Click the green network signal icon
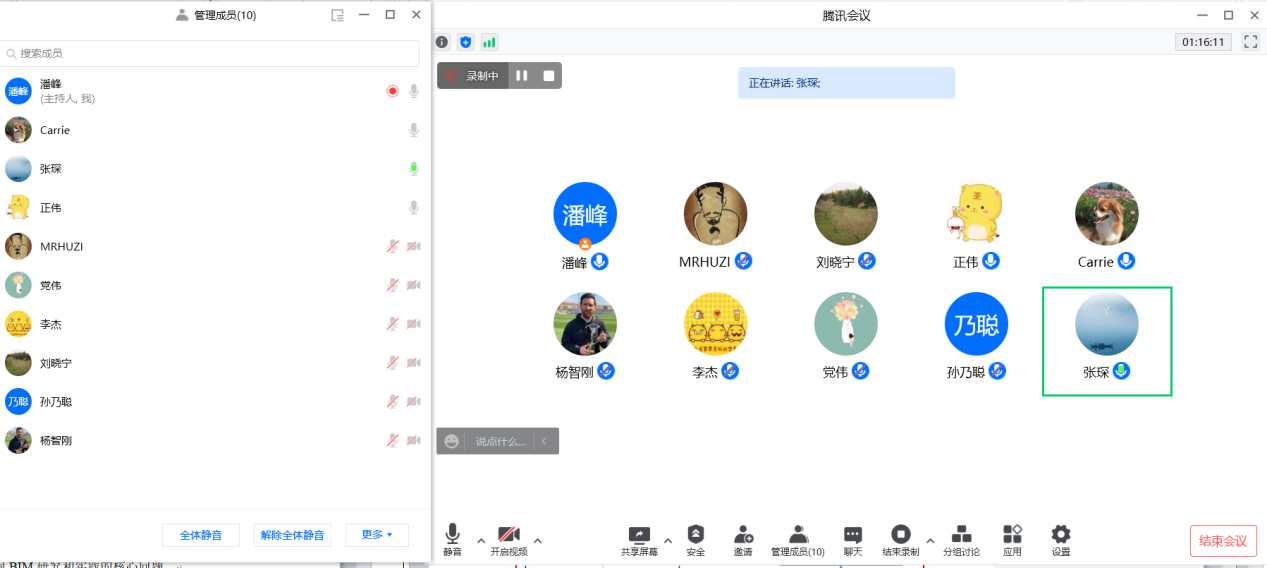This screenshot has height=568, width=1267. (x=489, y=42)
